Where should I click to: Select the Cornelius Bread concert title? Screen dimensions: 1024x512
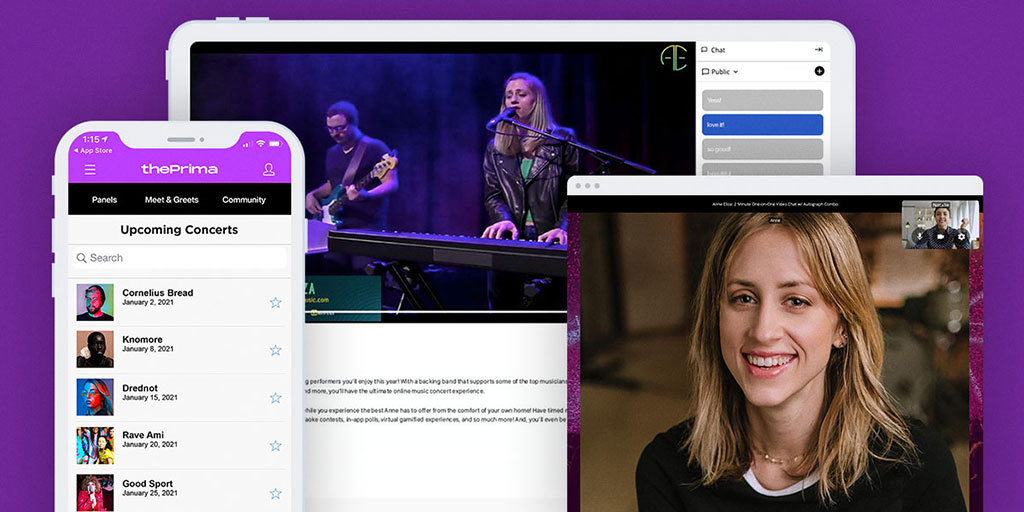click(157, 293)
